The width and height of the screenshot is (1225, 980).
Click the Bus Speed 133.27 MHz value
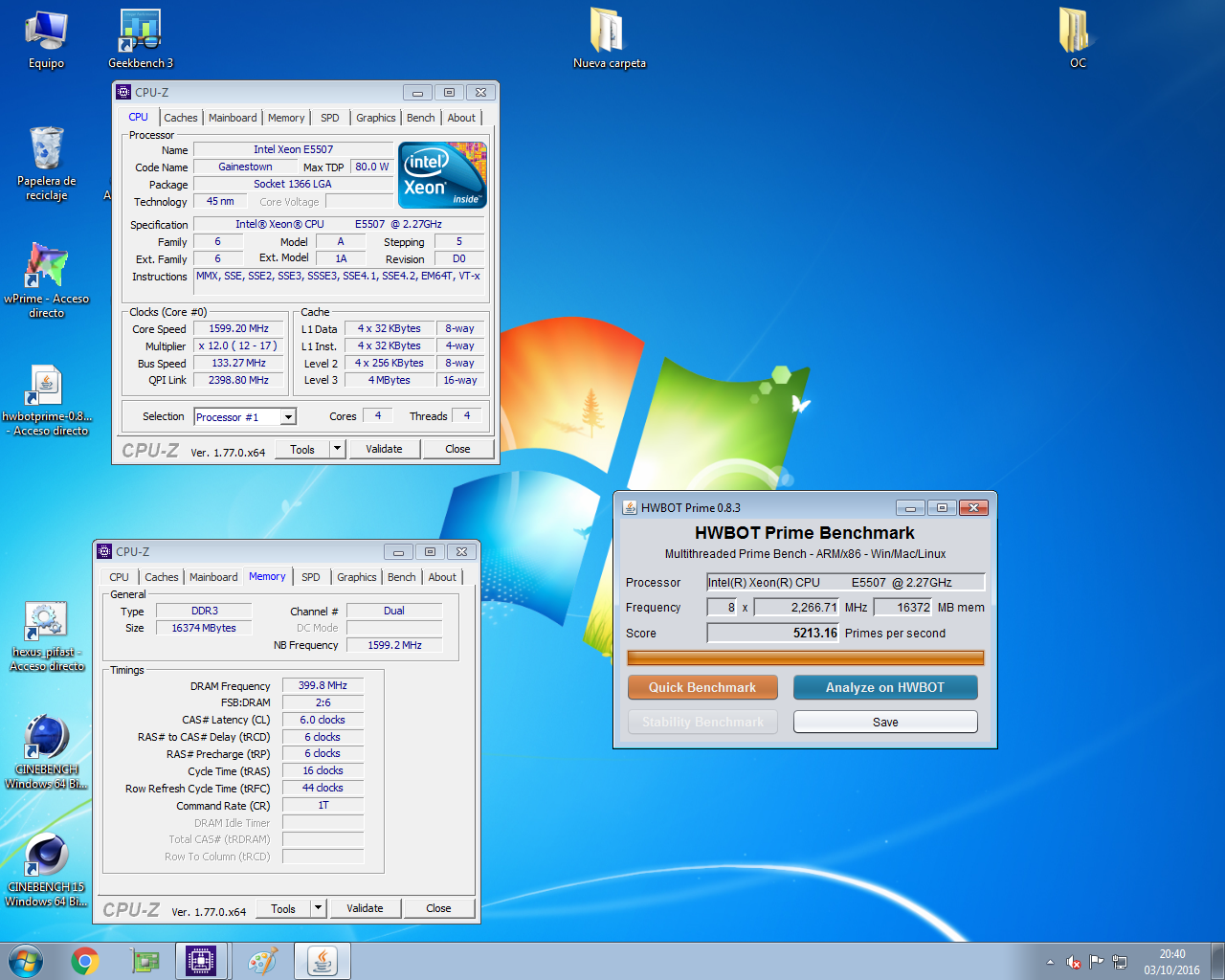tap(239, 363)
